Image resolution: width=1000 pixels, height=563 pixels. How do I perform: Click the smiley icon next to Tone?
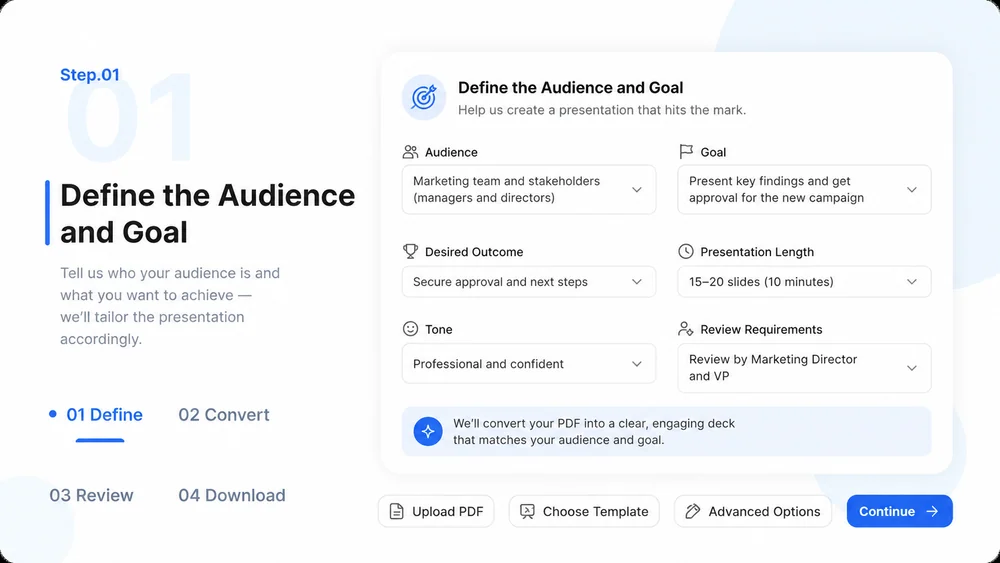410,329
